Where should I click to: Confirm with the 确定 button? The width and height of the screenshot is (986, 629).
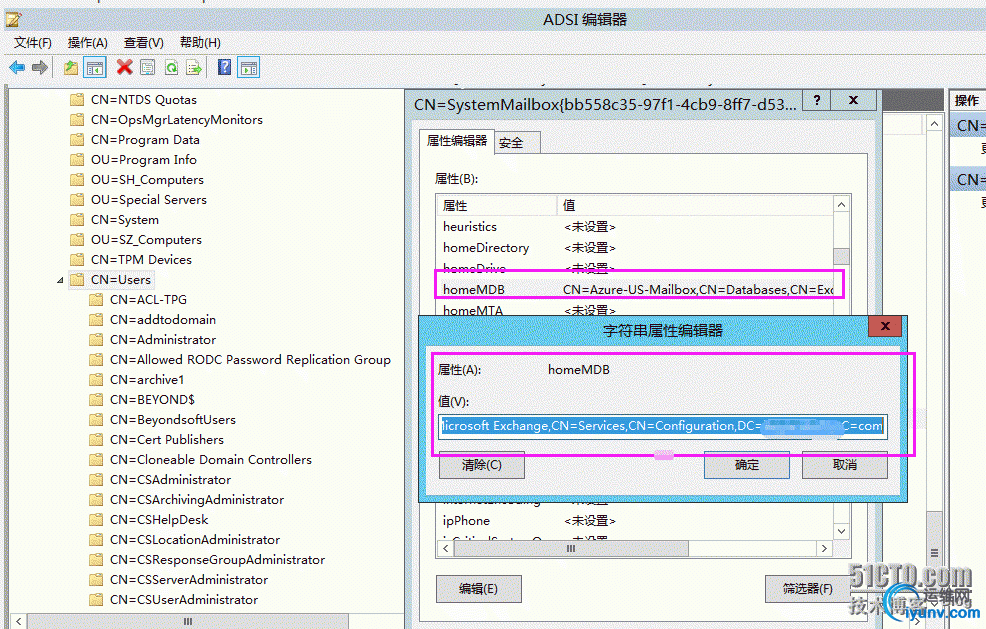point(746,465)
